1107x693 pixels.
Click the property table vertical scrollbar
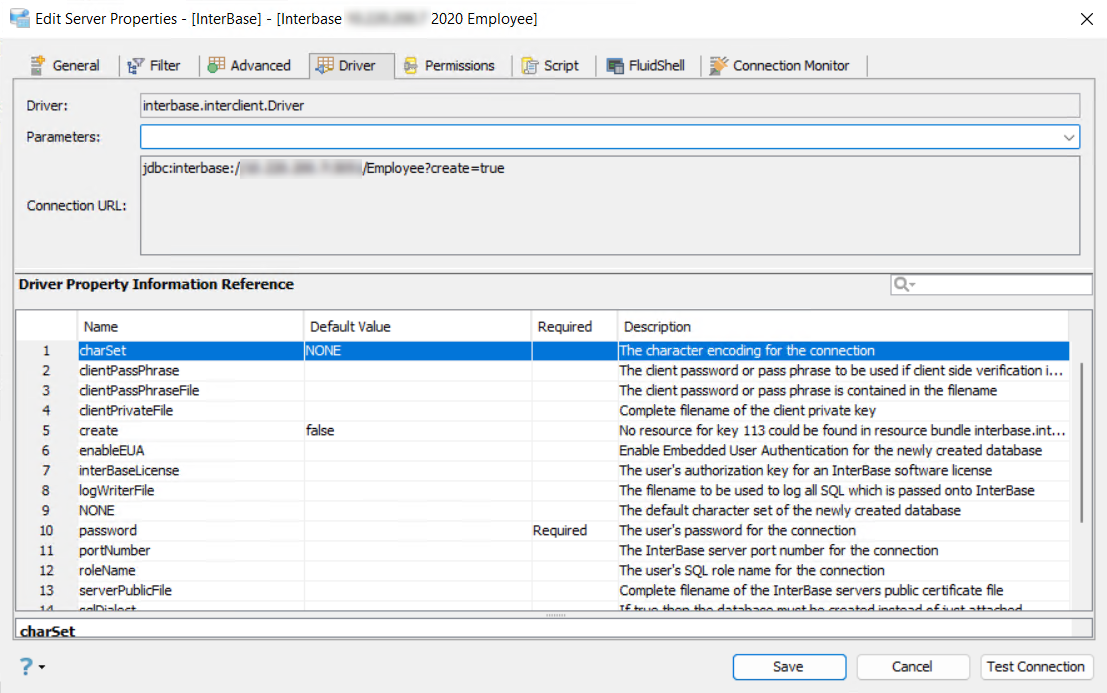tap(1083, 440)
